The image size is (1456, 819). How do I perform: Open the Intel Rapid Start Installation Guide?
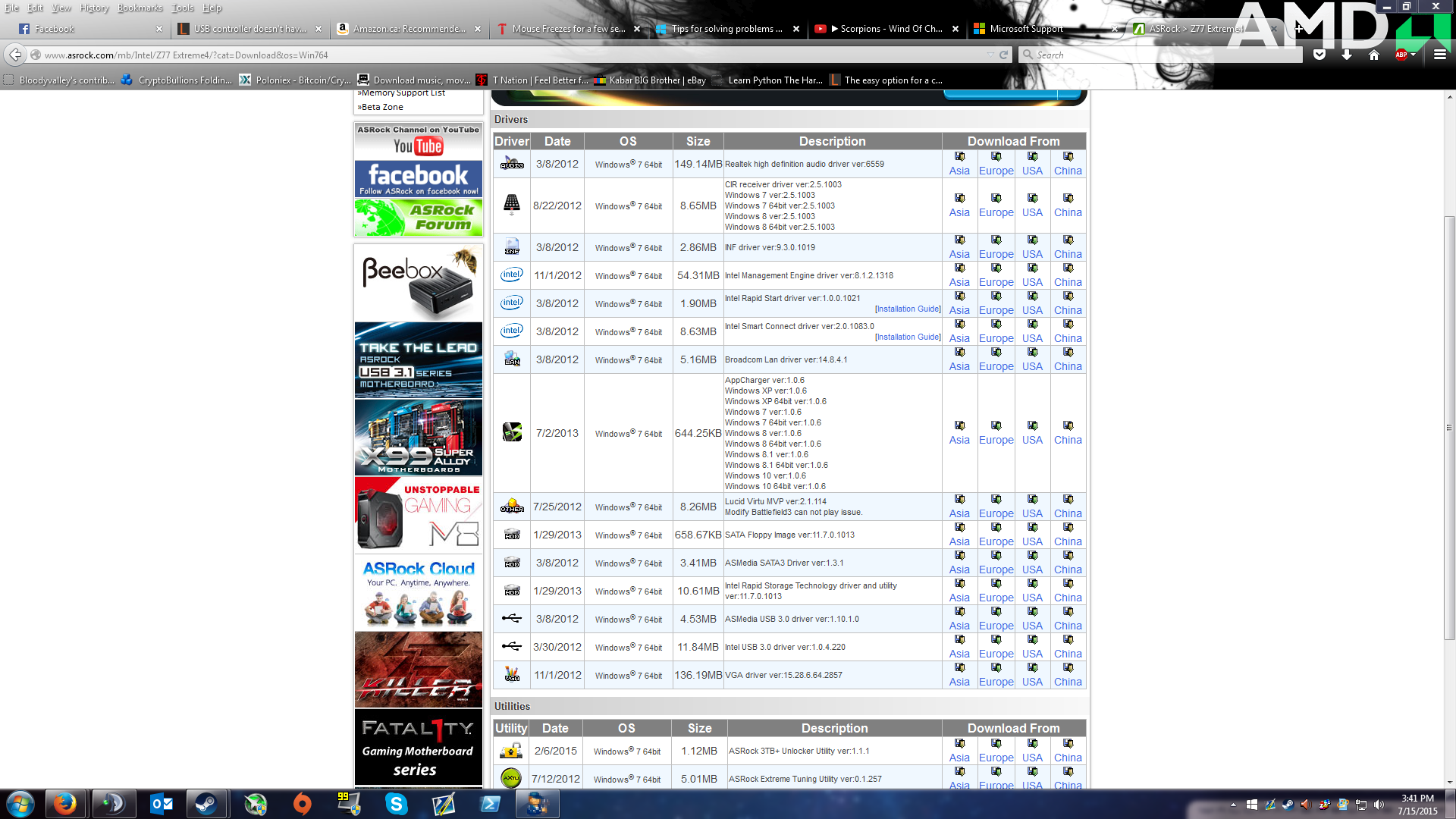pos(908,309)
